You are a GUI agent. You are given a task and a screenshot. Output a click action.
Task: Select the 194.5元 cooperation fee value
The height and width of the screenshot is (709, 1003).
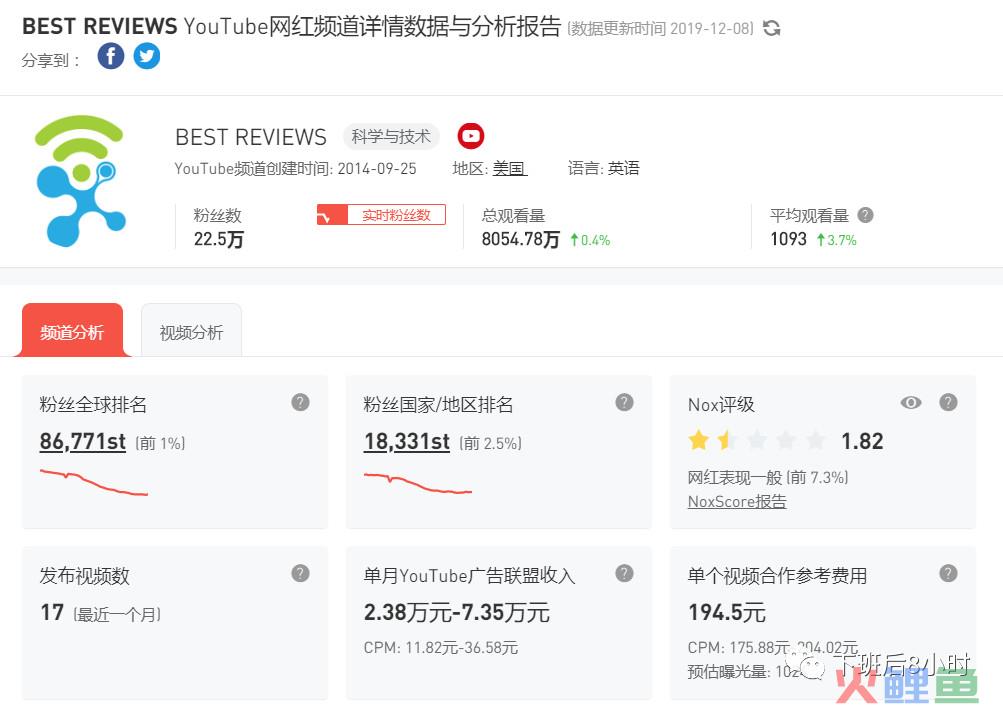click(x=727, y=612)
